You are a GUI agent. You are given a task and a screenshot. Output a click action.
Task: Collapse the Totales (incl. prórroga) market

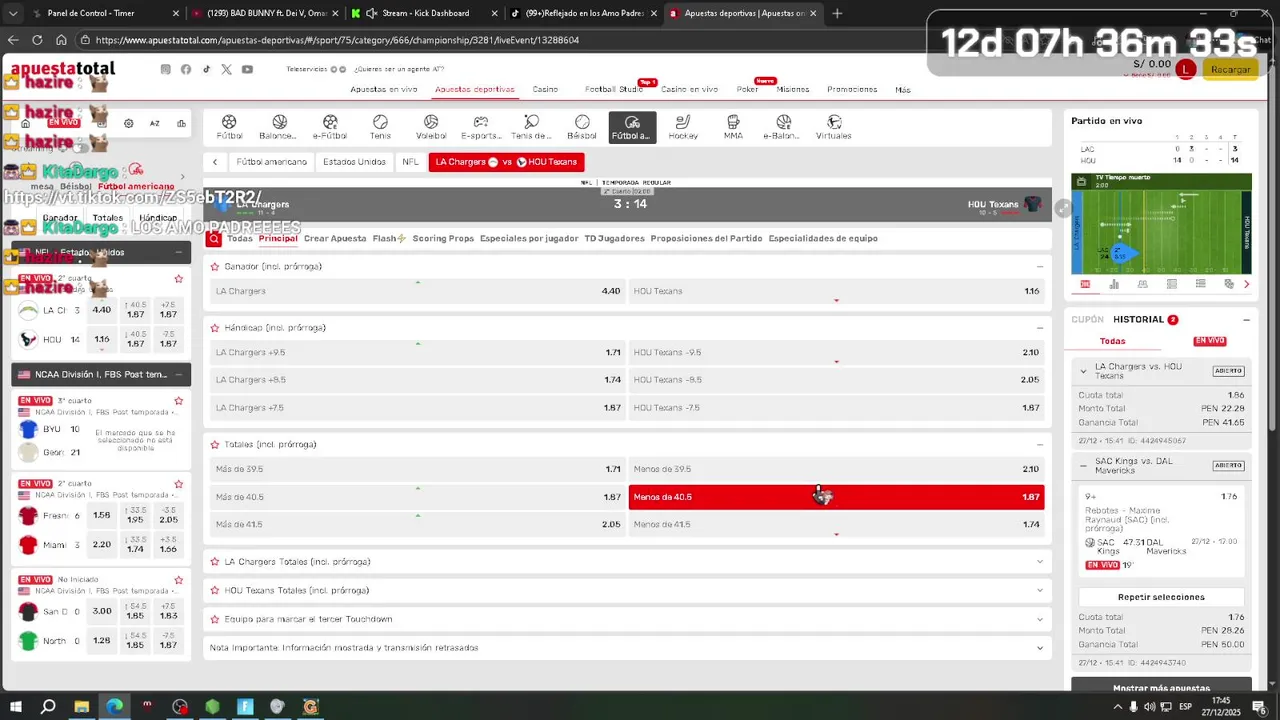tap(1040, 445)
